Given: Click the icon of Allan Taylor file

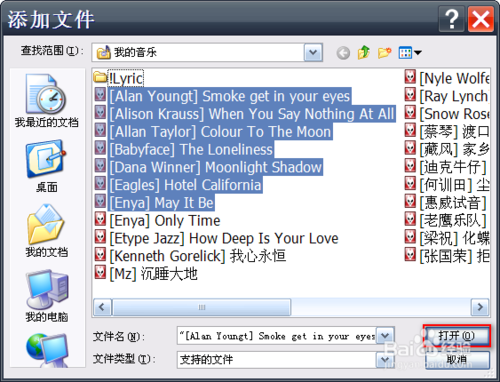Looking at the screenshot, I should (100, 131).
